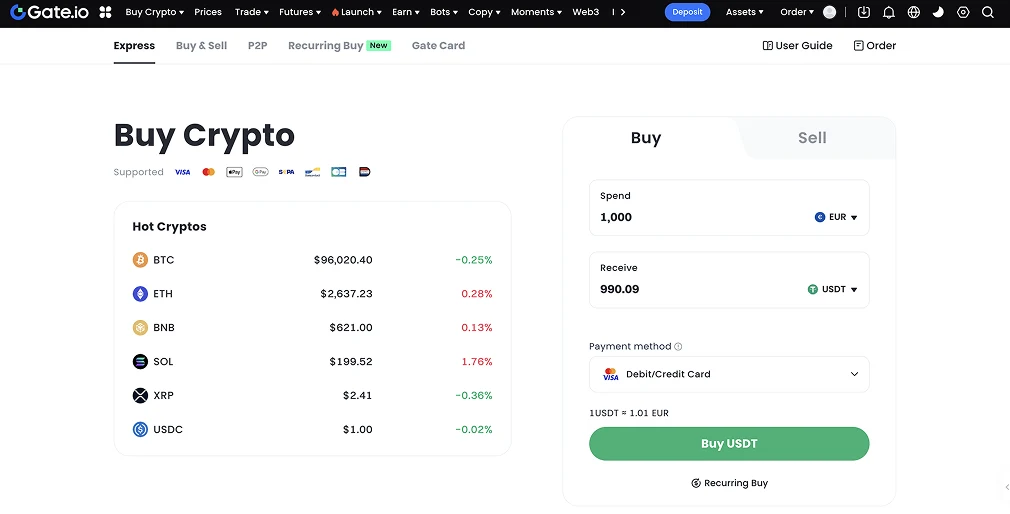The image size is (1010, 514).
Task: Click the ETH coin icon
Action: pos(140,294)
